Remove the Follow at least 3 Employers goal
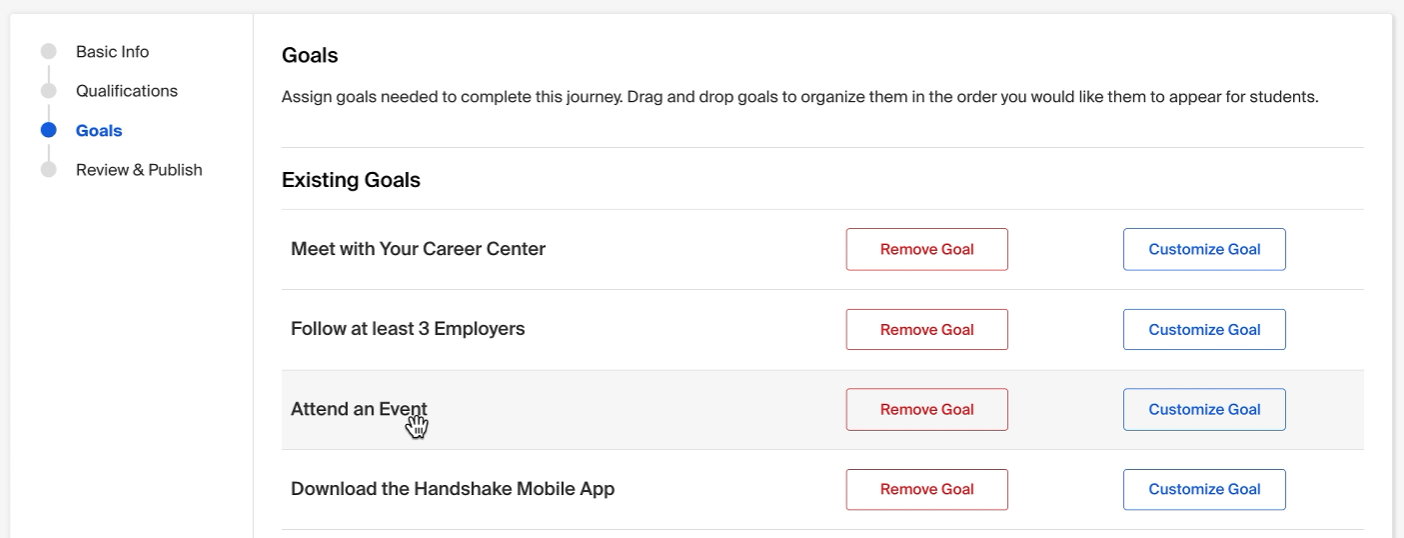The image size is (1404, 538). tap(927, 329)
